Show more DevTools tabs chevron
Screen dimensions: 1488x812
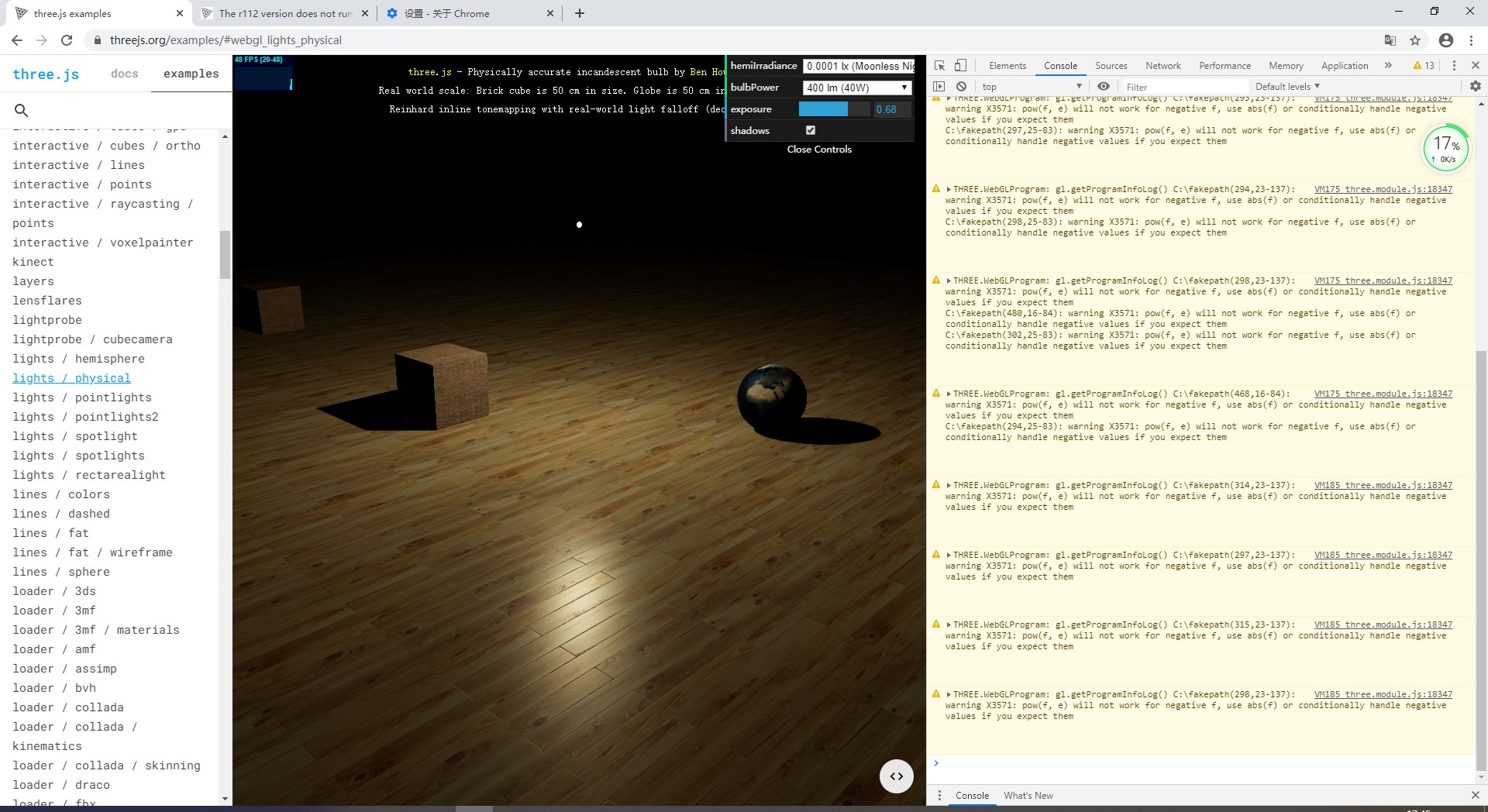point(1388,66)
